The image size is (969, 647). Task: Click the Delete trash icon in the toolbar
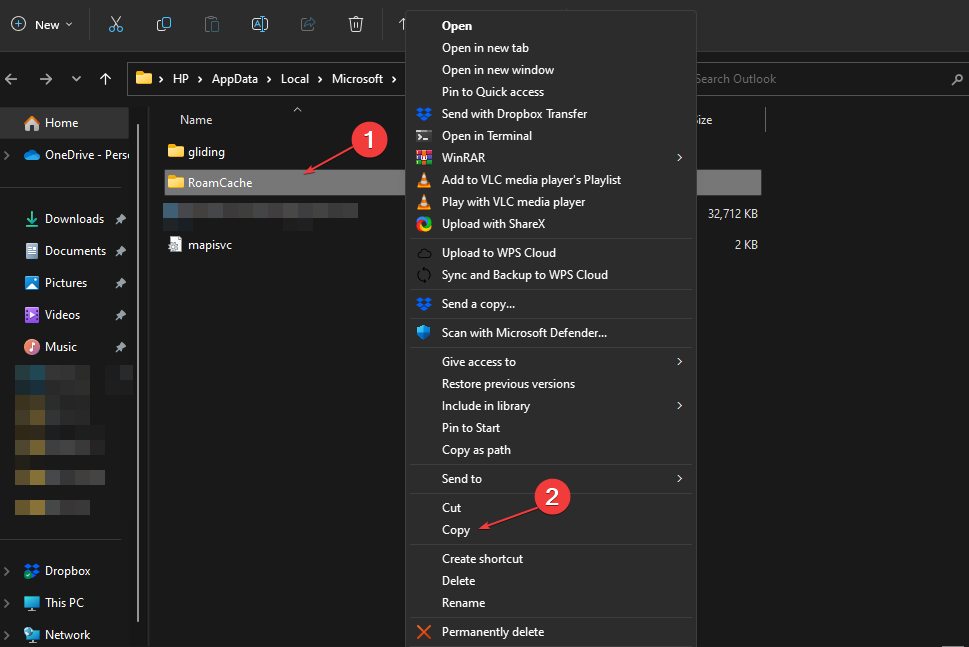point(355,23)
